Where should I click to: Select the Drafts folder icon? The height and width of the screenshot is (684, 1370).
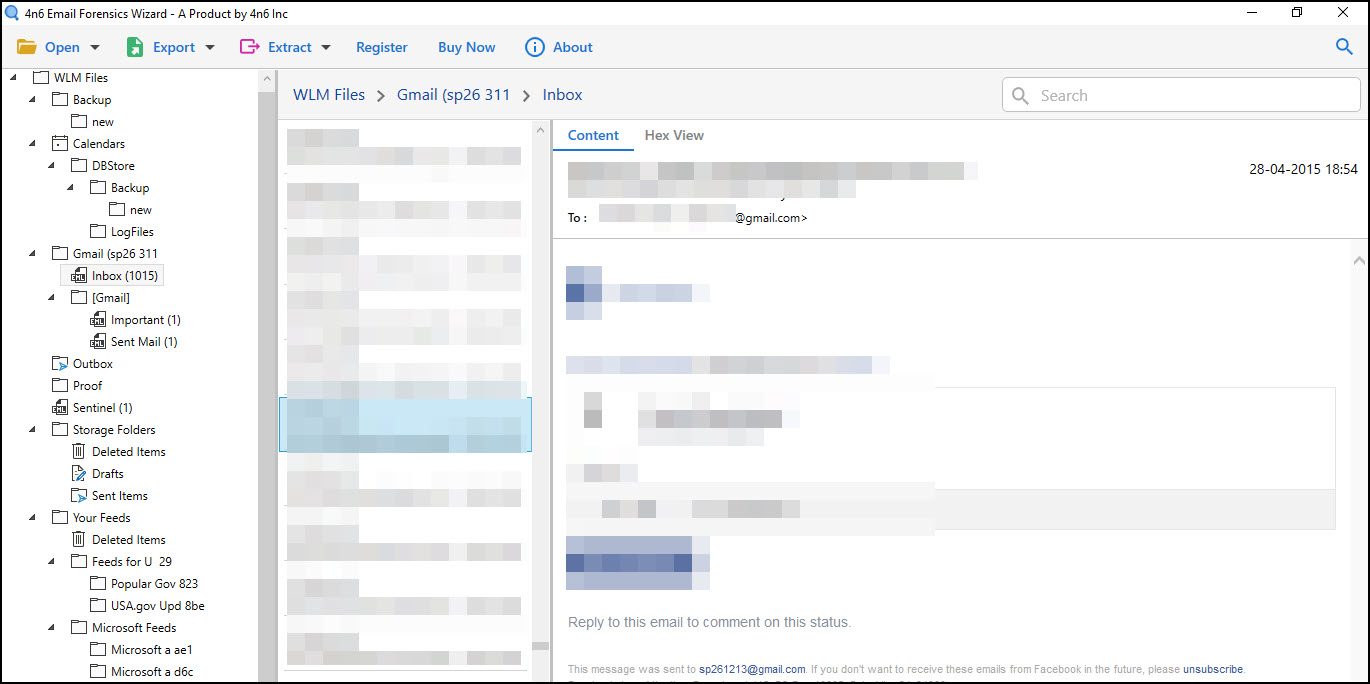[80, 473]
